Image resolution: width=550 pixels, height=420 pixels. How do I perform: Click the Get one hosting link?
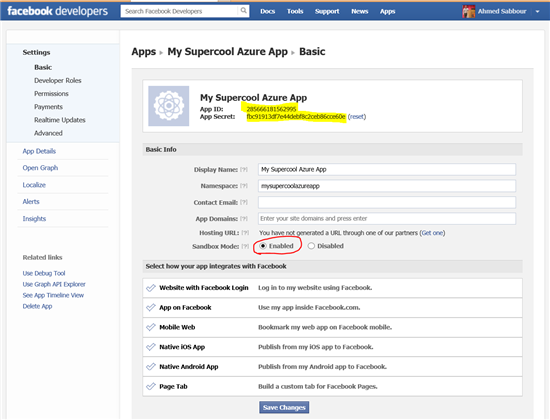pos(432,233)
